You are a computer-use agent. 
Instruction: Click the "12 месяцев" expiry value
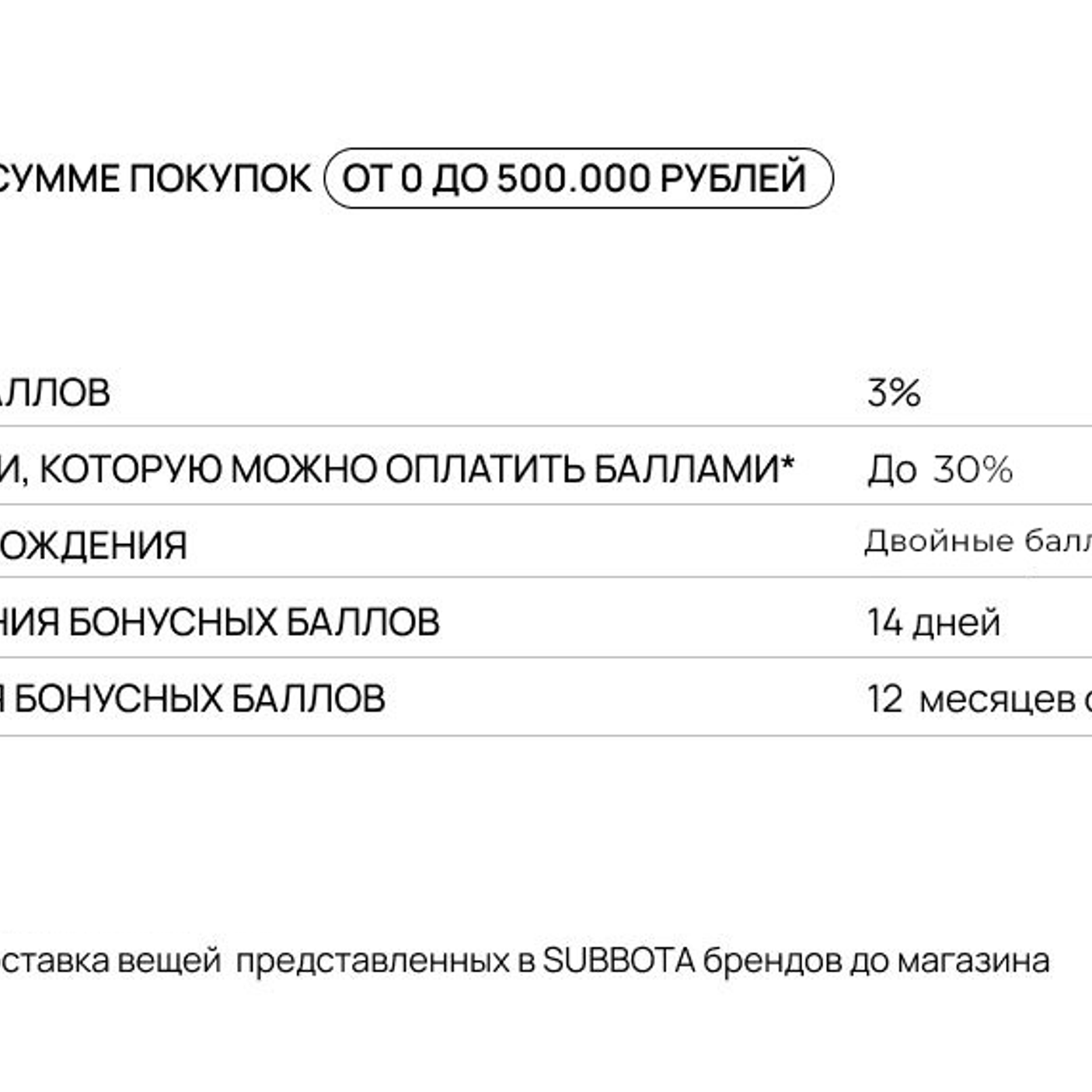[x=978, y=699]
